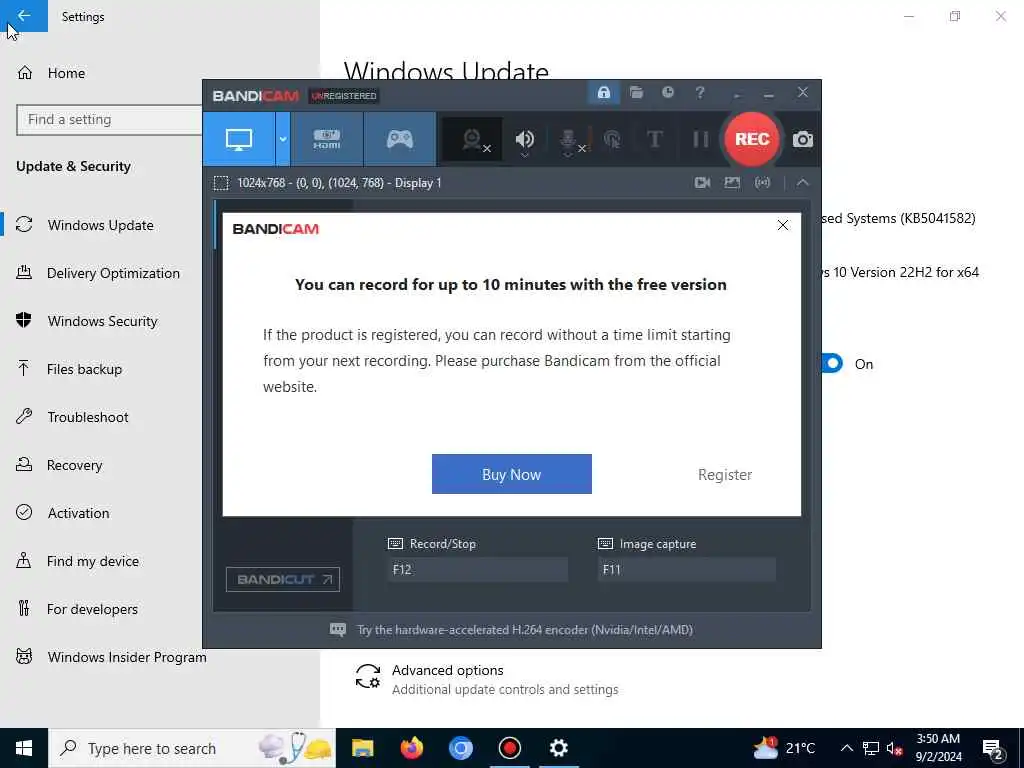Screen dimensions: 1024x768
Task: Click muted volume tray icon
Action: 894,748
